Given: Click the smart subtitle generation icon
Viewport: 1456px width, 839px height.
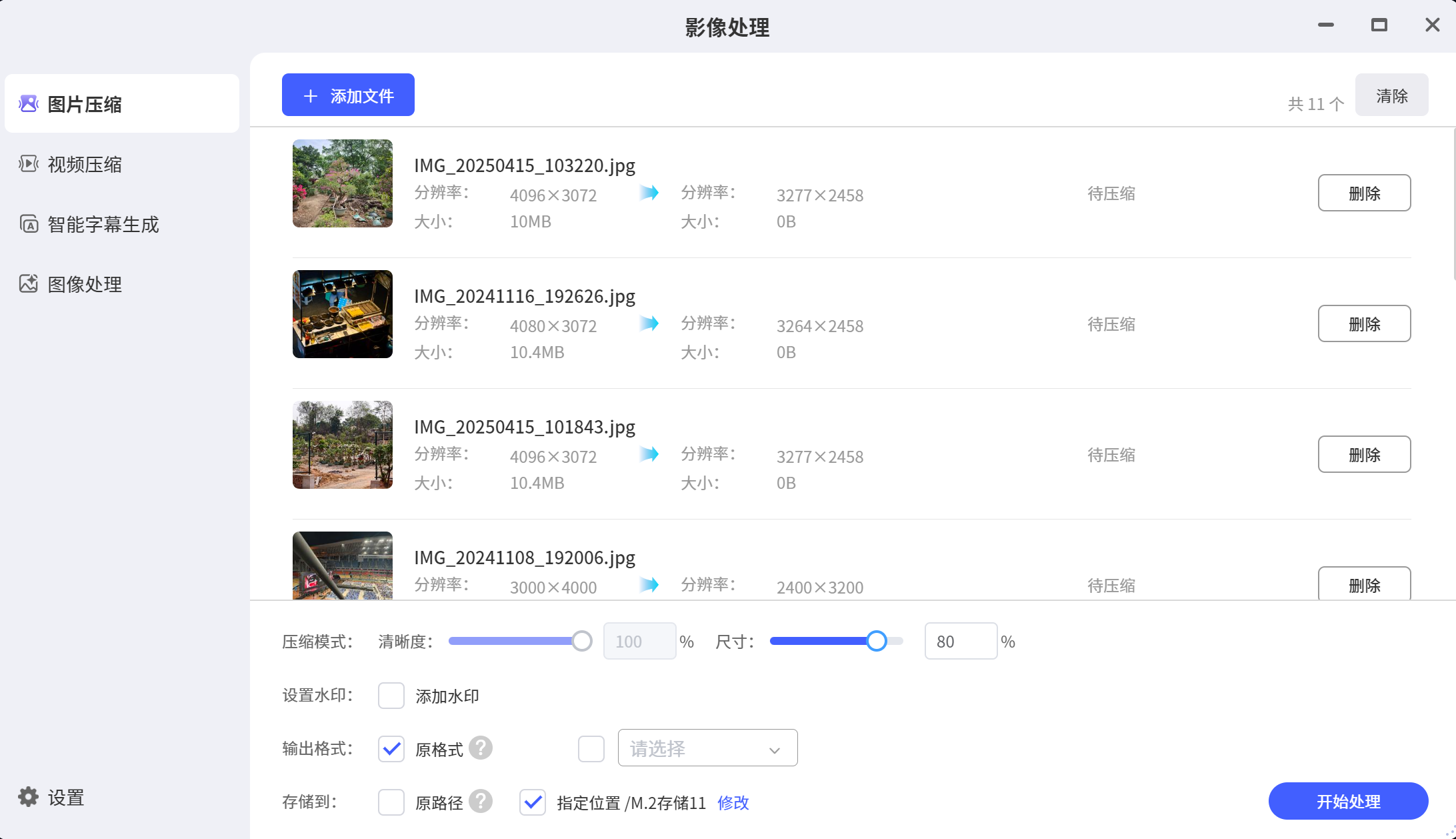Looking at the screenshot, I should click(x=28, y=223).
